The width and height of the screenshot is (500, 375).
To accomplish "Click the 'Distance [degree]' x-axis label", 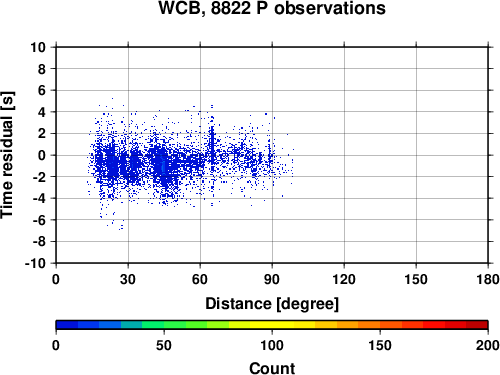I will click(x=272, y=304).
